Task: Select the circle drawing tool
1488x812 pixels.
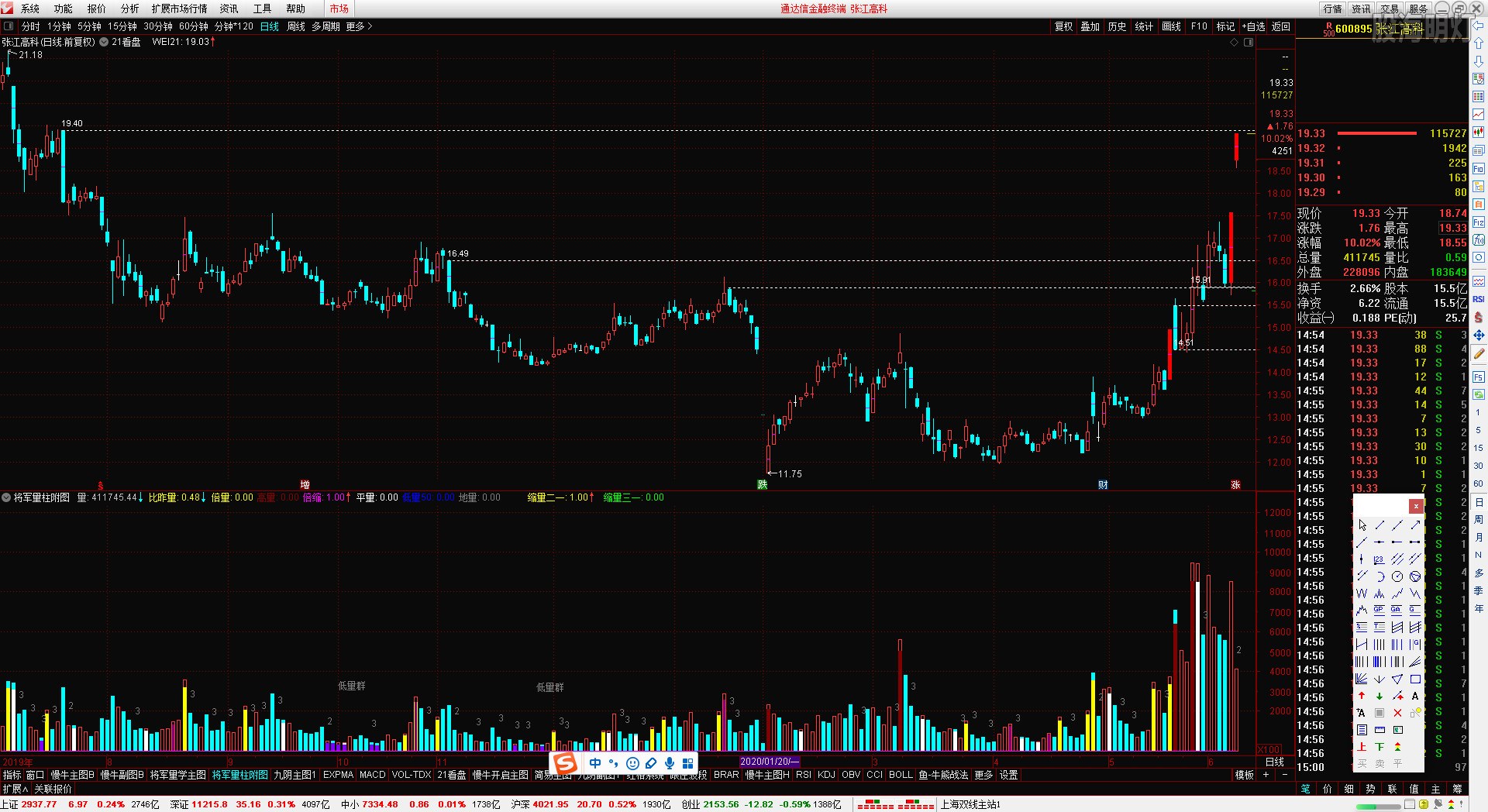Action: 1397,576
